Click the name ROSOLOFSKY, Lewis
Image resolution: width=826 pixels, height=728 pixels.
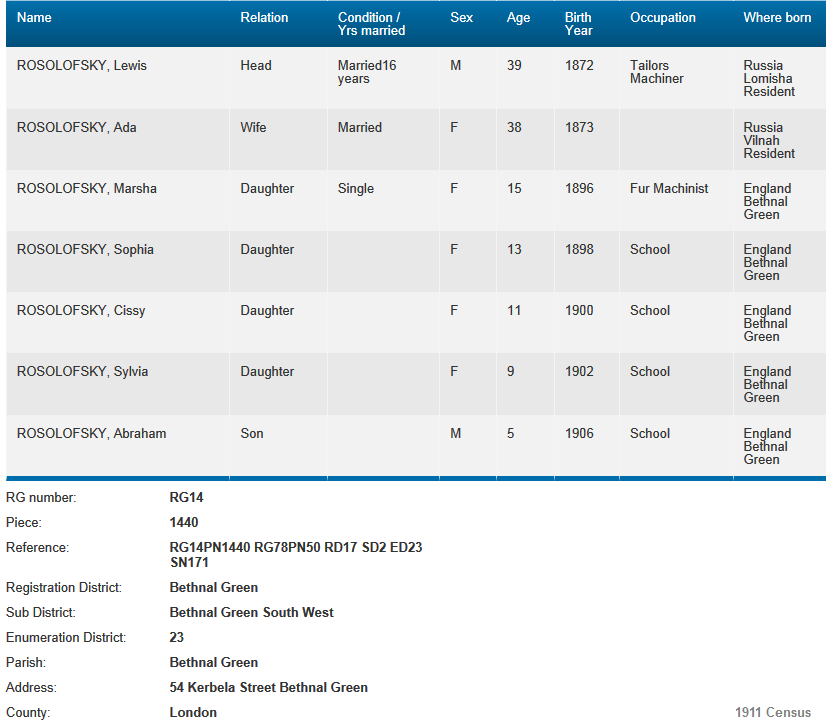(x=82, y=66)
